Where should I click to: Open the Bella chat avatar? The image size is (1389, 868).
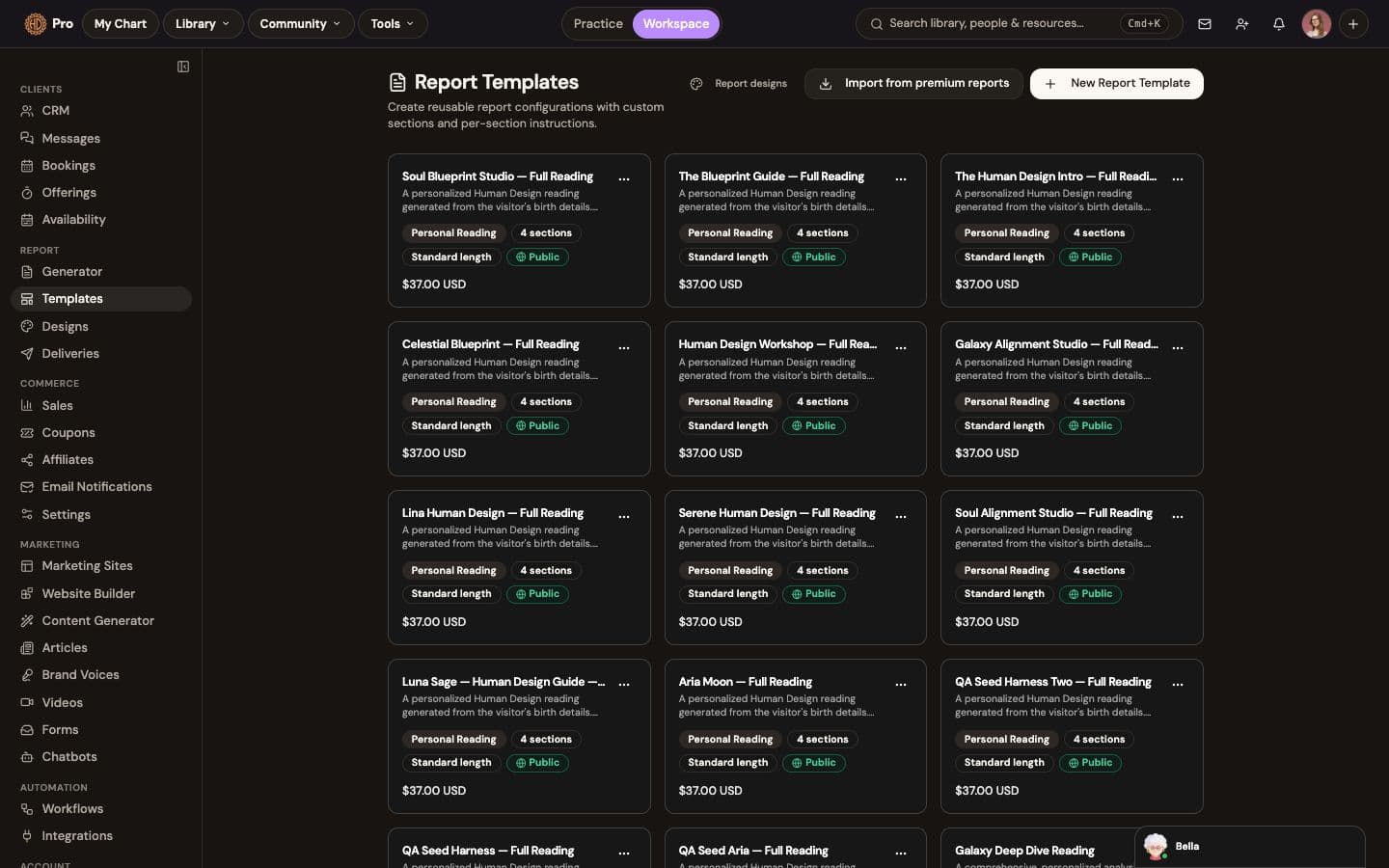tap(1156, 847)
